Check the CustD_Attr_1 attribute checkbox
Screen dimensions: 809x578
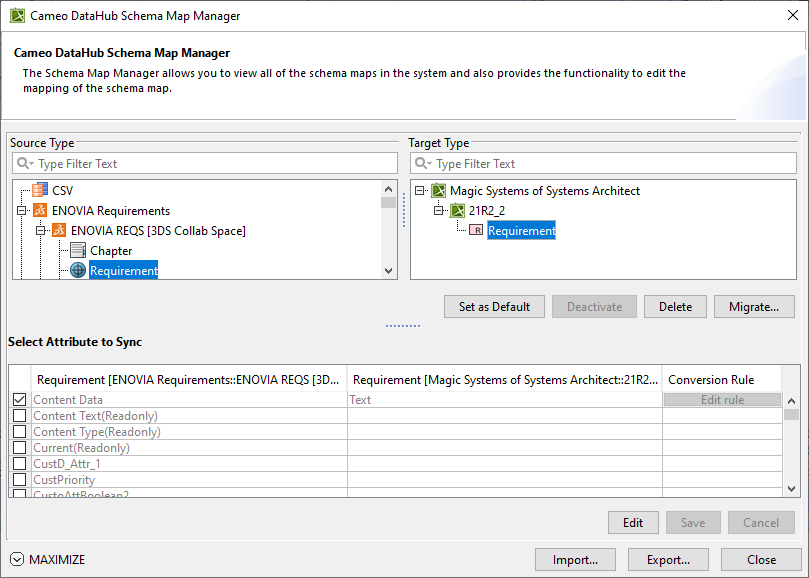tap(19, 464)
